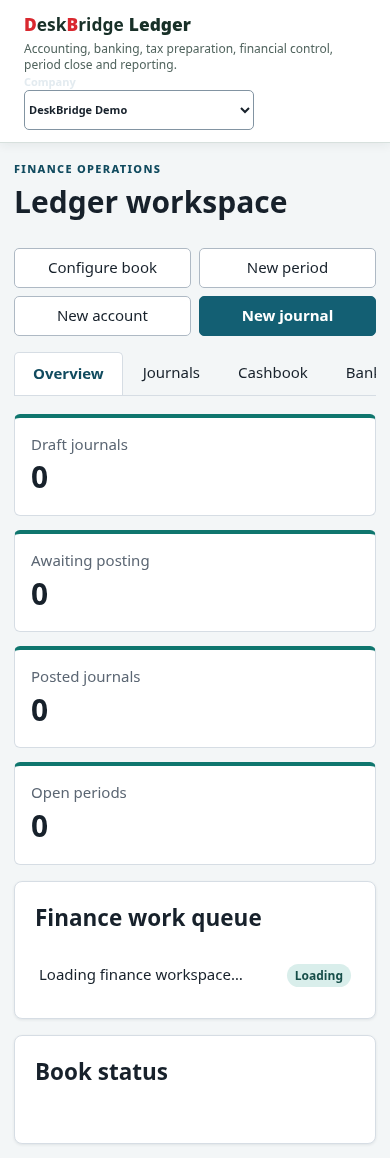Start a New period

click(287, 268)
